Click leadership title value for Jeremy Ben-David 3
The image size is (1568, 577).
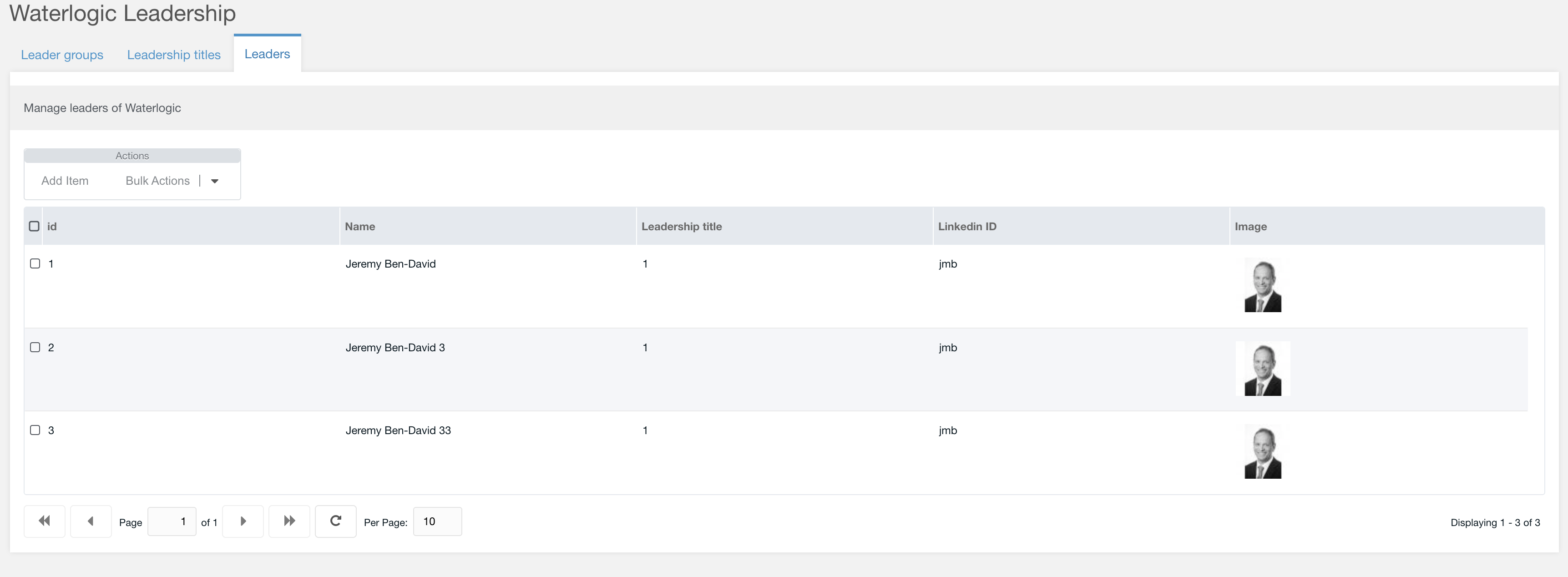645,348
